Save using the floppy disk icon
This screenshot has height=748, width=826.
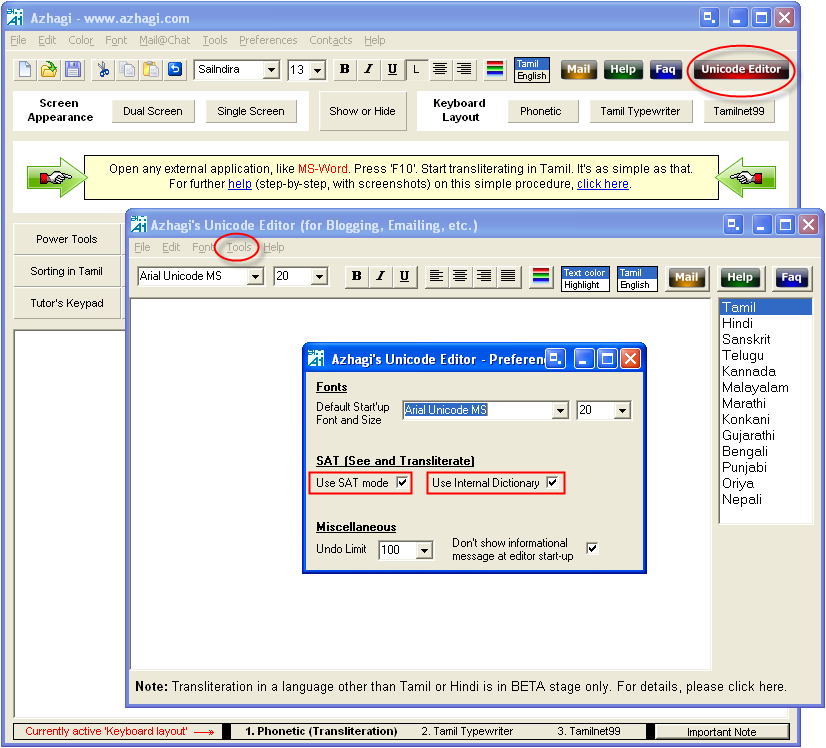(73, 70)
